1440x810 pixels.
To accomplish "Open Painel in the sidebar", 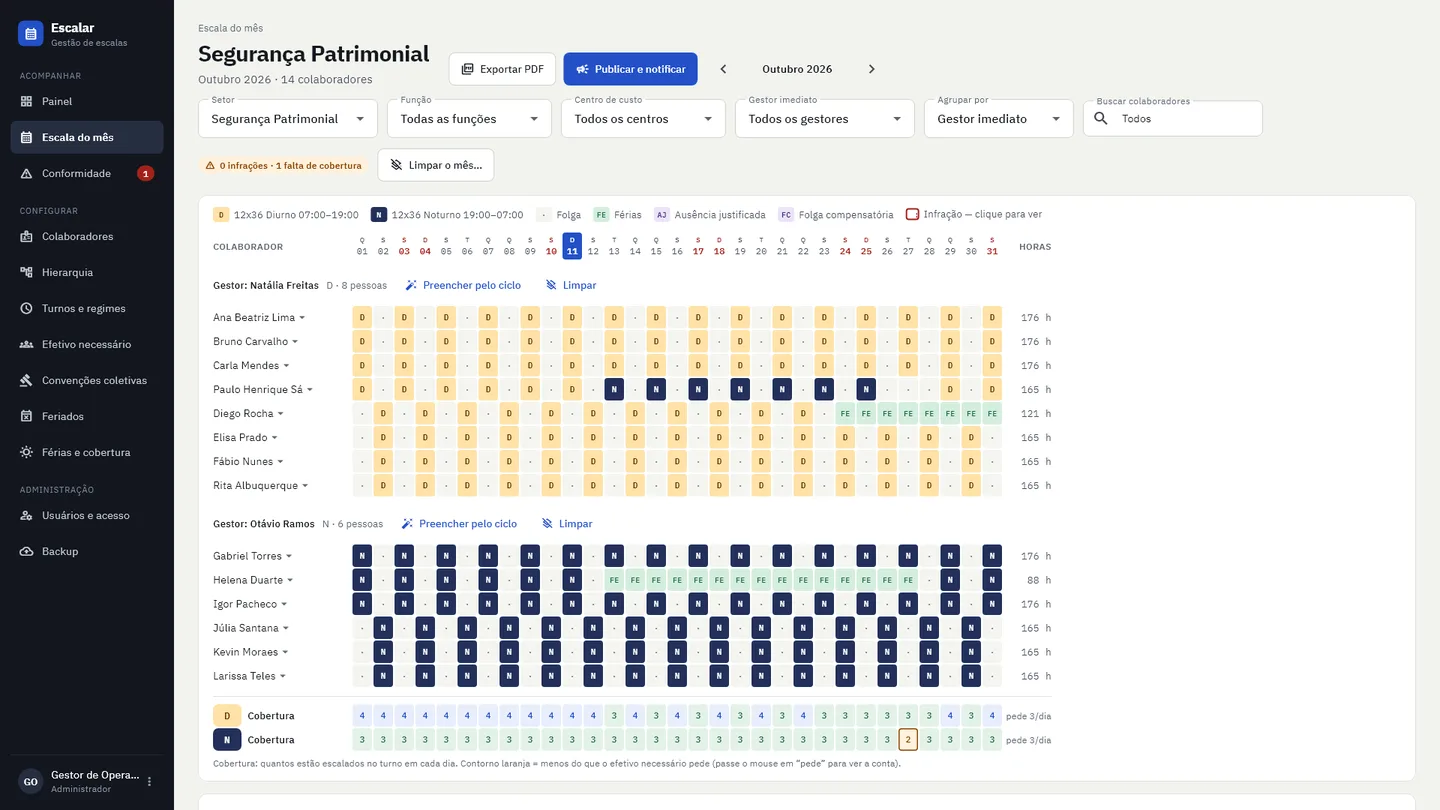I will [87, 101].
